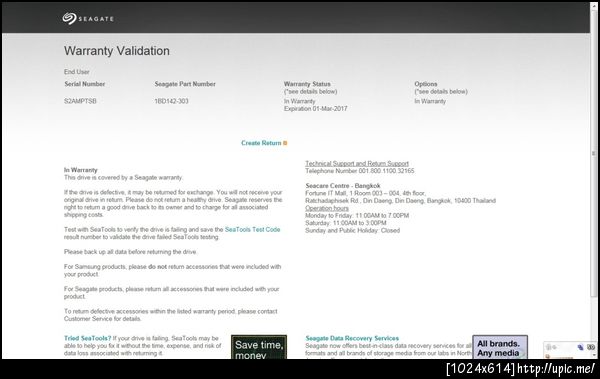
Task: Click 'Sunday and Public Holiday: Closed' line
Action: tap(352, 230)
